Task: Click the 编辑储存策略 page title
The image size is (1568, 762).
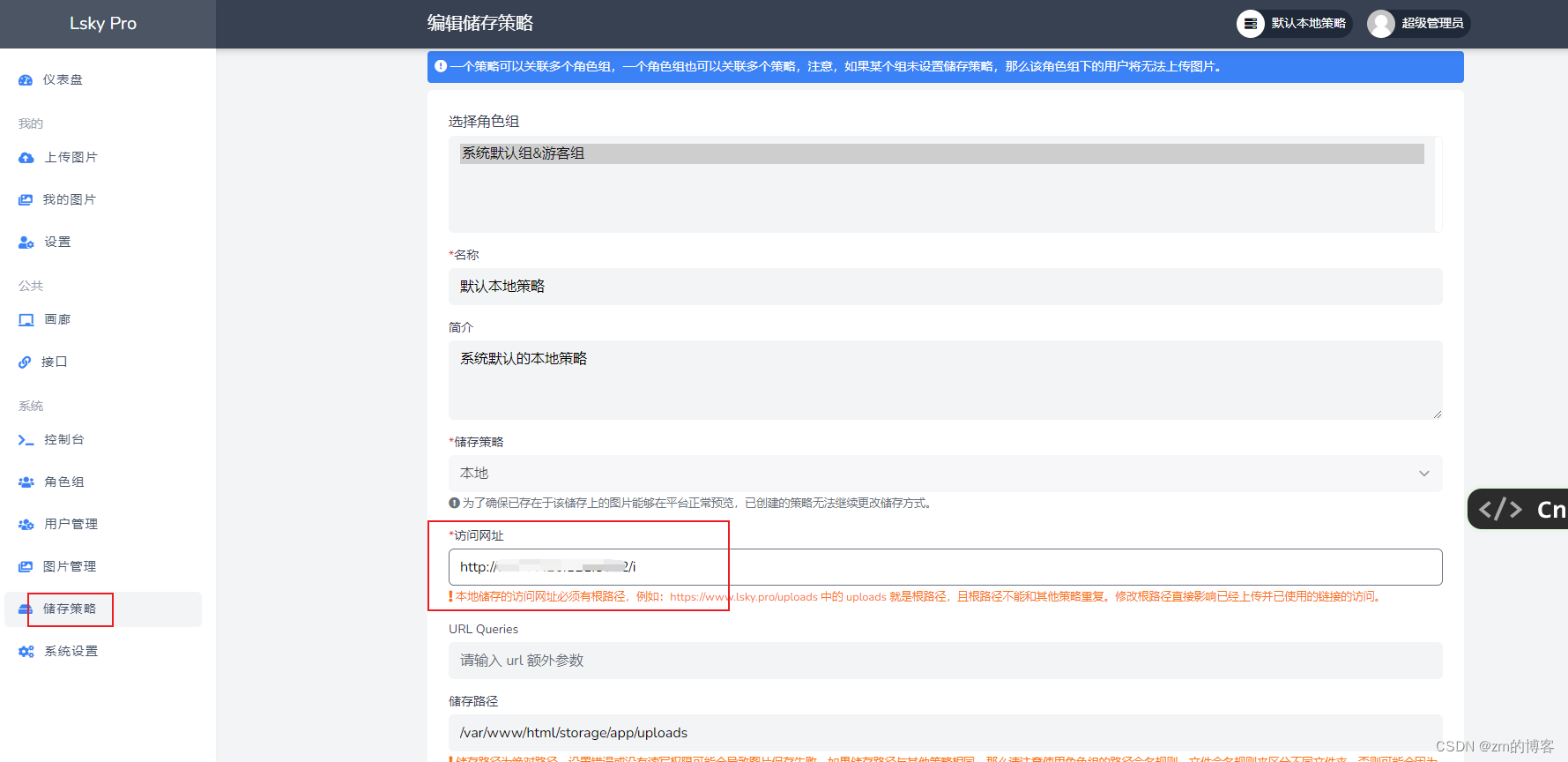Action: [480, 24]
